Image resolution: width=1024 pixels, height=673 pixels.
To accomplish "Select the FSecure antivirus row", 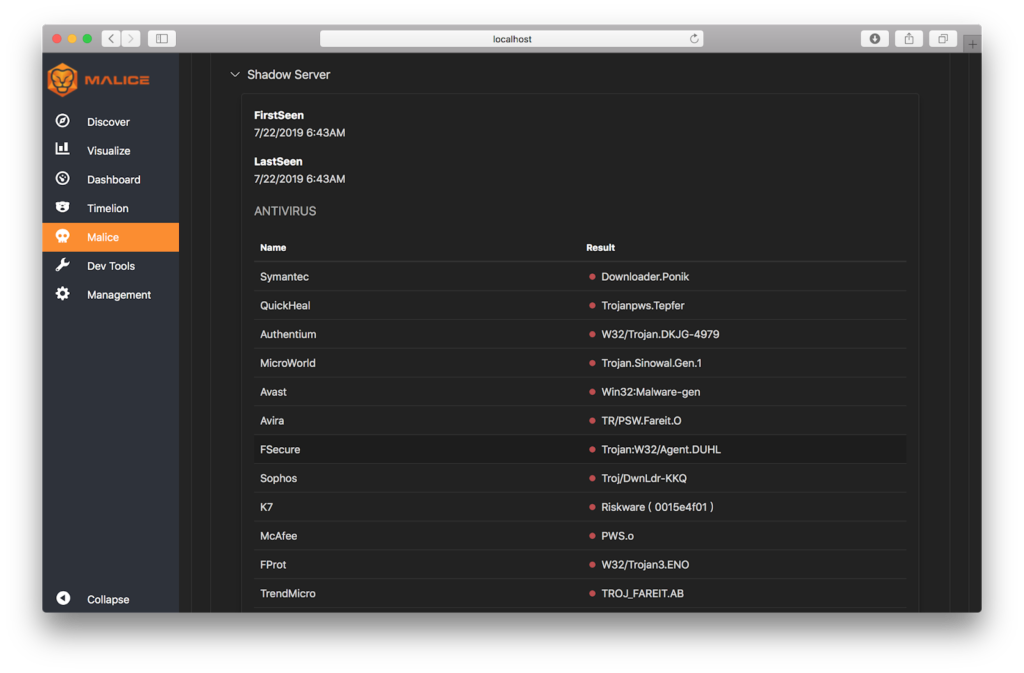I will tap(580, 449).
